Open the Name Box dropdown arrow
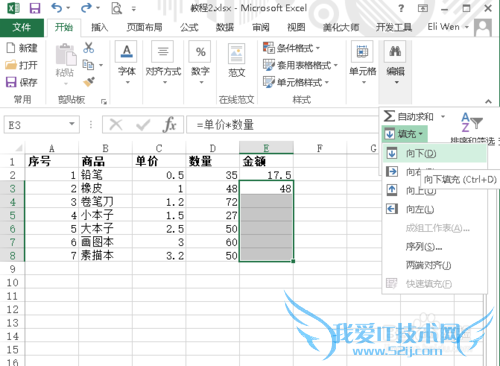This screenshot has width=500, height=366. point(72,124)
